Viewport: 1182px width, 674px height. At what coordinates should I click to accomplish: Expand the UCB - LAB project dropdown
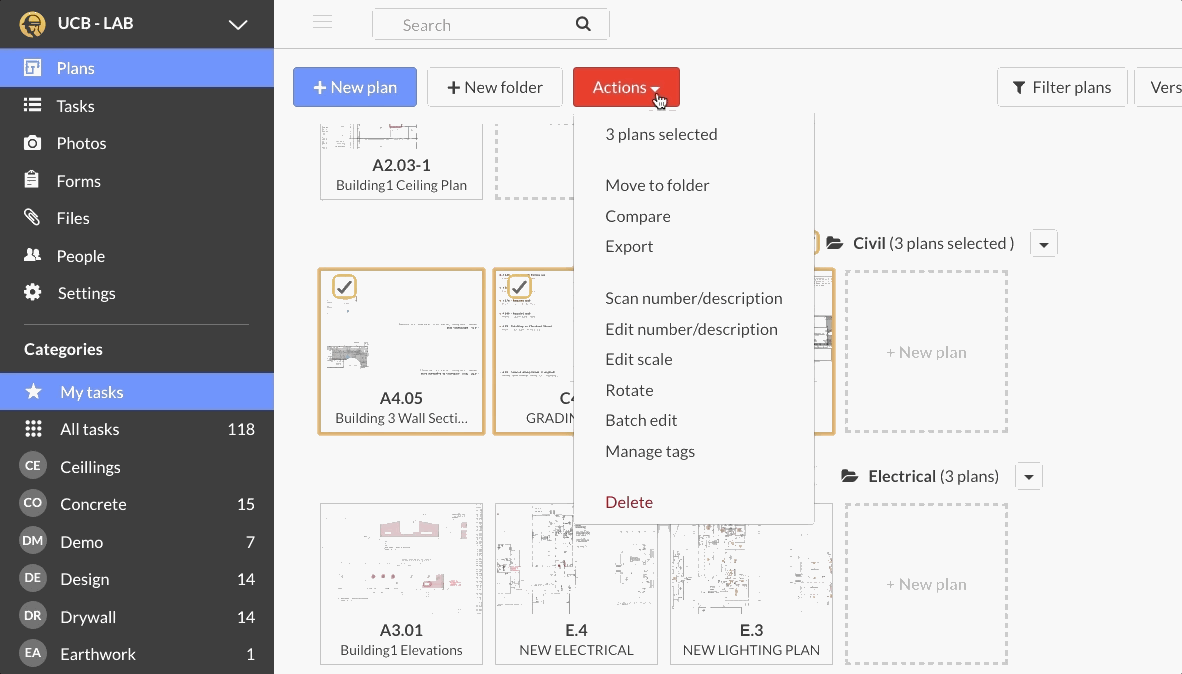[238, 24]
